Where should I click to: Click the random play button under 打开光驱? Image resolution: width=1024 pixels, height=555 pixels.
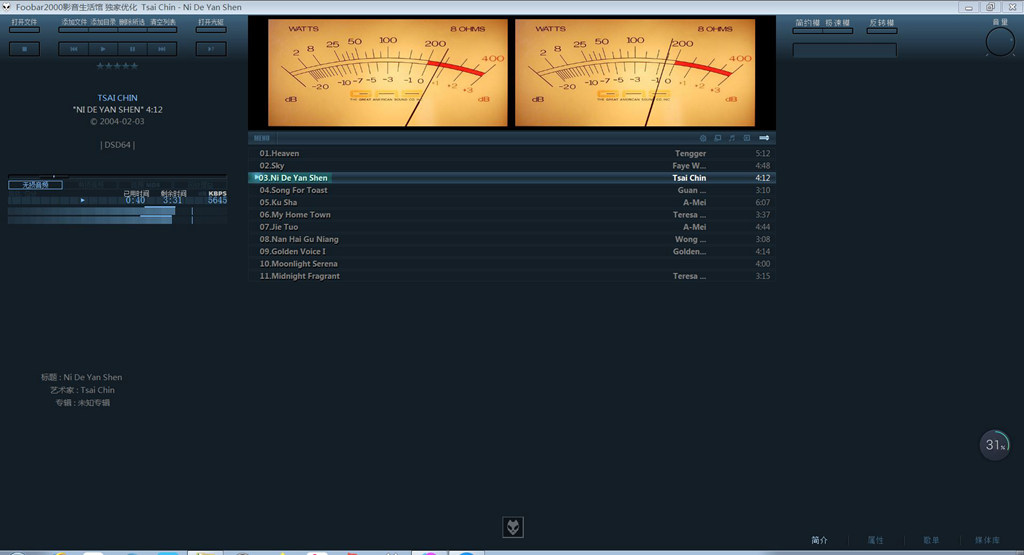[x=211, y=49]
